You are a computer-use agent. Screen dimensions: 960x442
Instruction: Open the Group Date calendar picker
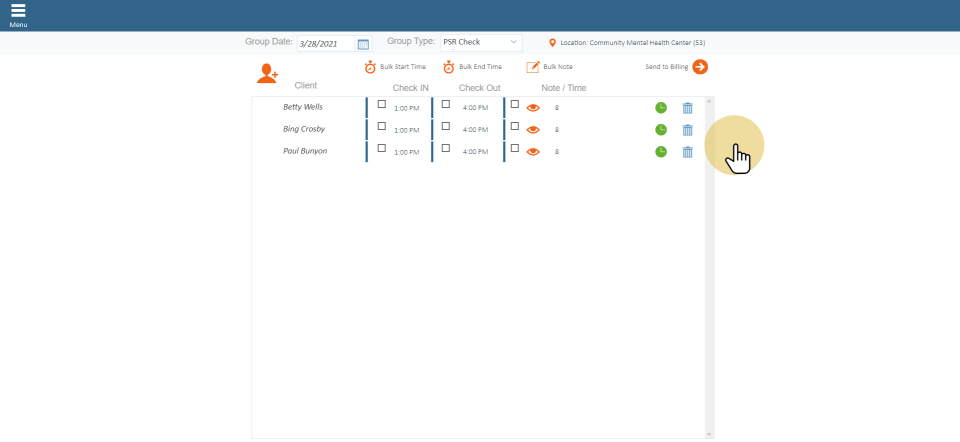point(363,44)
